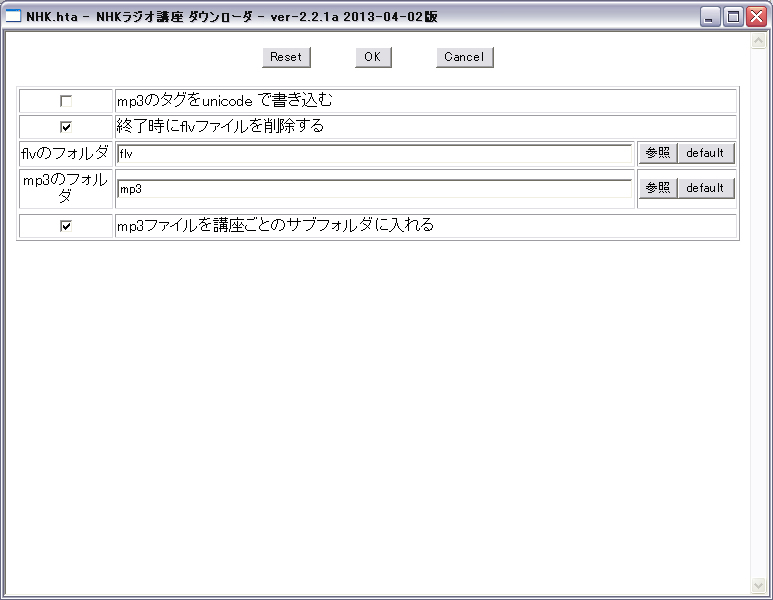Screen dimensions: 773x600
Task: Confirm settings with the OK button
Action: click(x=373, y=57)
